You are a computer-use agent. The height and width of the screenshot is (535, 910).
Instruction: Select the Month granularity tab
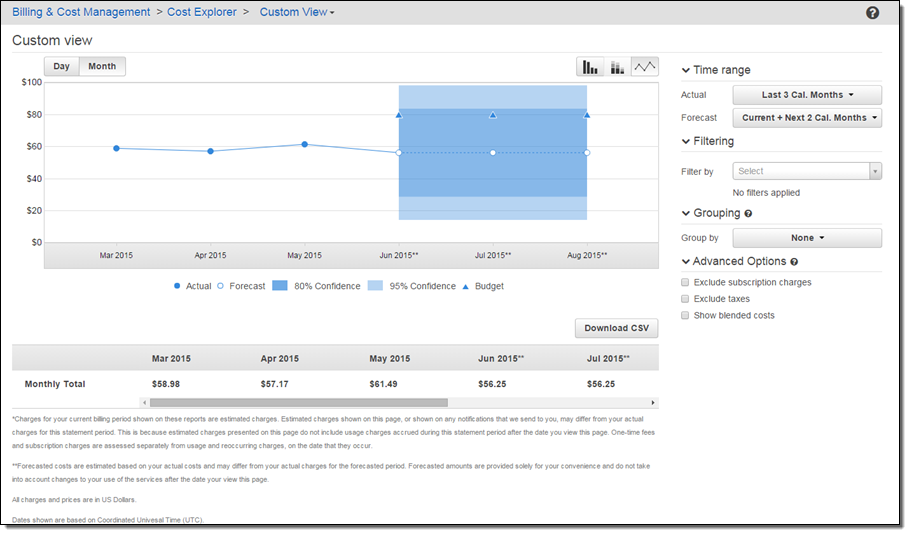click(x=102, y=67)
